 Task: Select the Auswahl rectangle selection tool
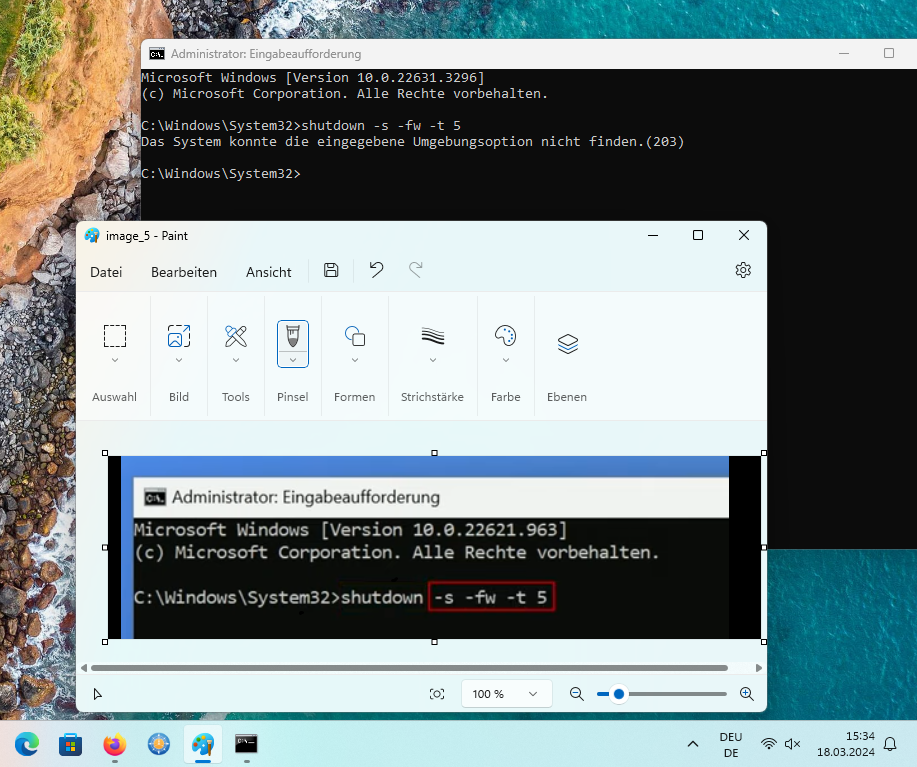(115, 336)
